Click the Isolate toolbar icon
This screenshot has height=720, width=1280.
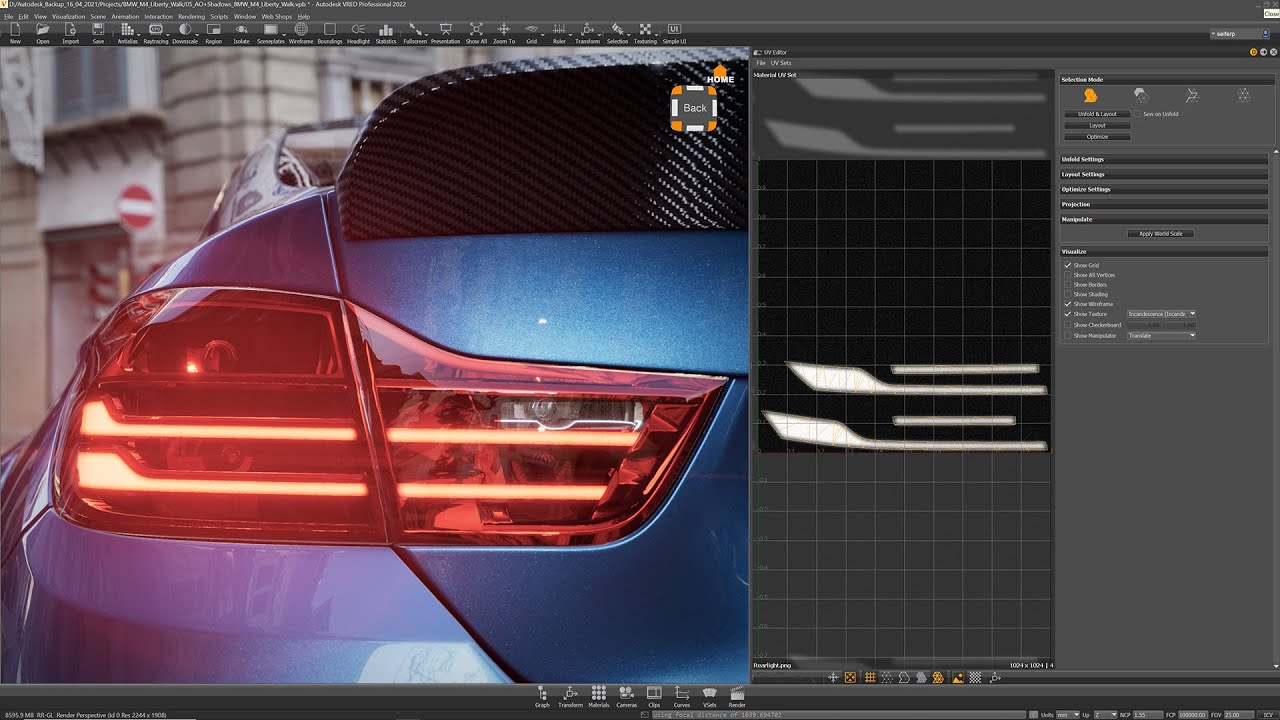[x=241, y=34]
